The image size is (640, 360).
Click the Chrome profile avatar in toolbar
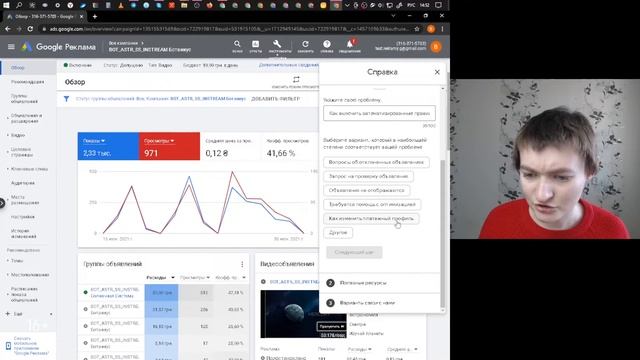pyautogui.click(x=431, y=29)
